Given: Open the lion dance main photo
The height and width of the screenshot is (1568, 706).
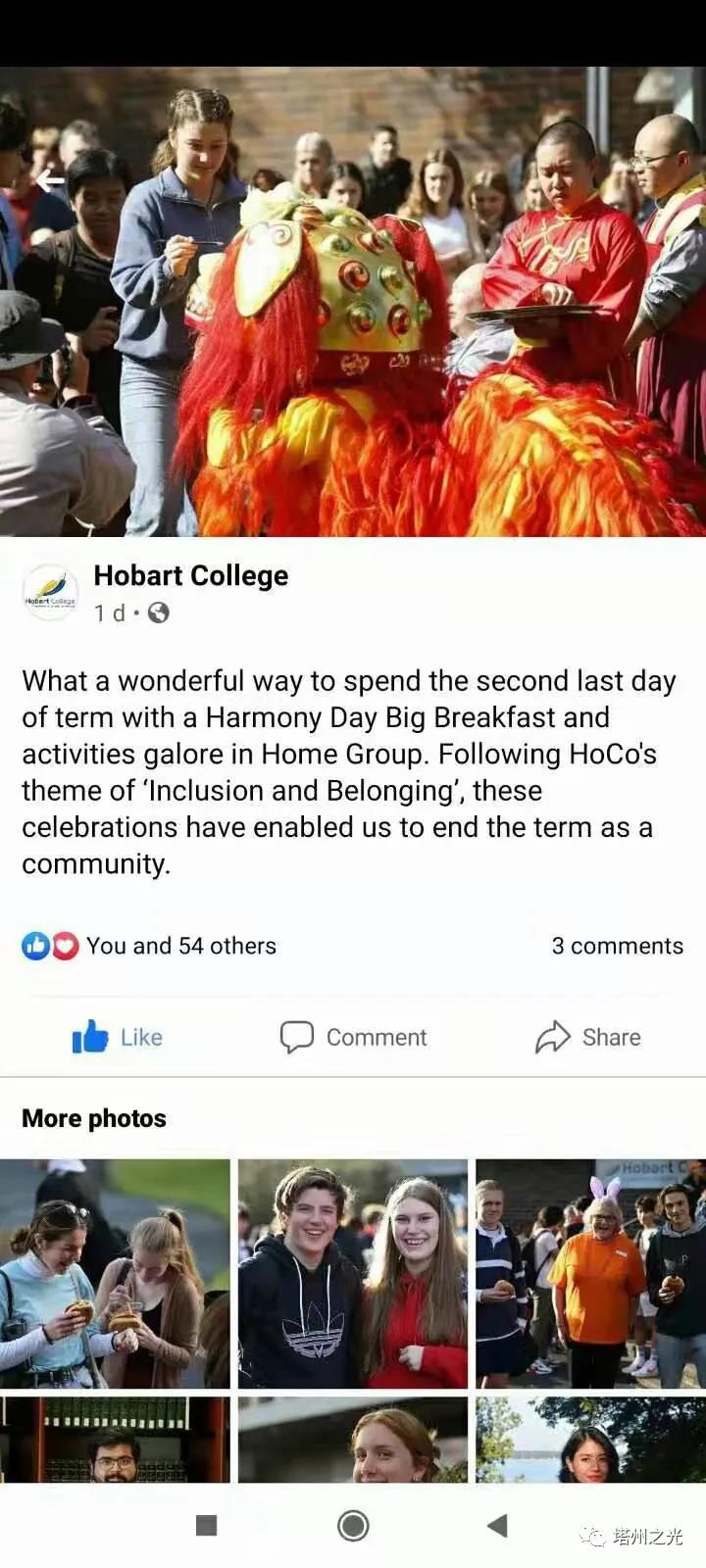Looking at the screenshot, I should click(x=353, y=302).
